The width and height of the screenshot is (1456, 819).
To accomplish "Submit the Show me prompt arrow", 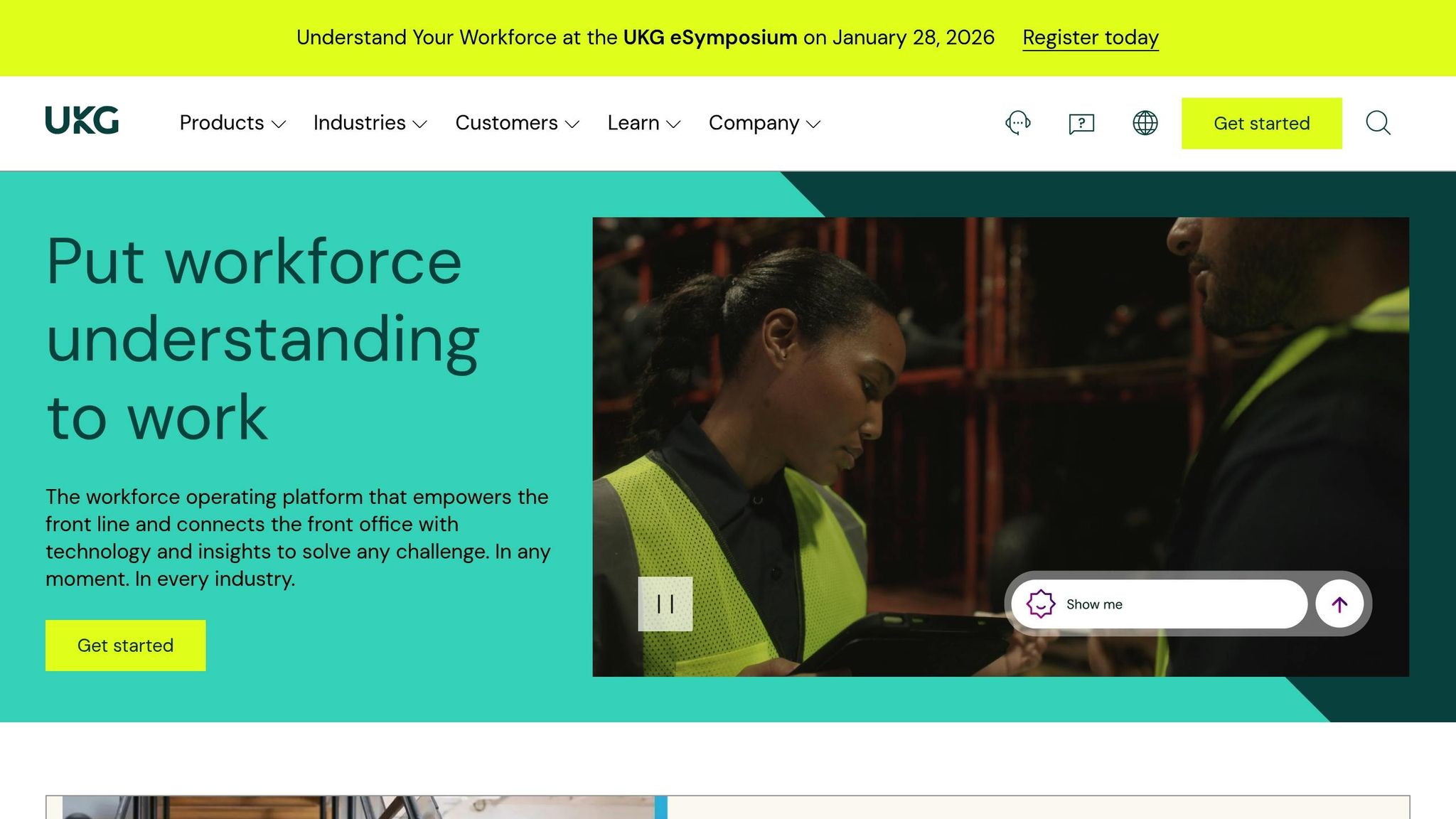I will 1339,604.
